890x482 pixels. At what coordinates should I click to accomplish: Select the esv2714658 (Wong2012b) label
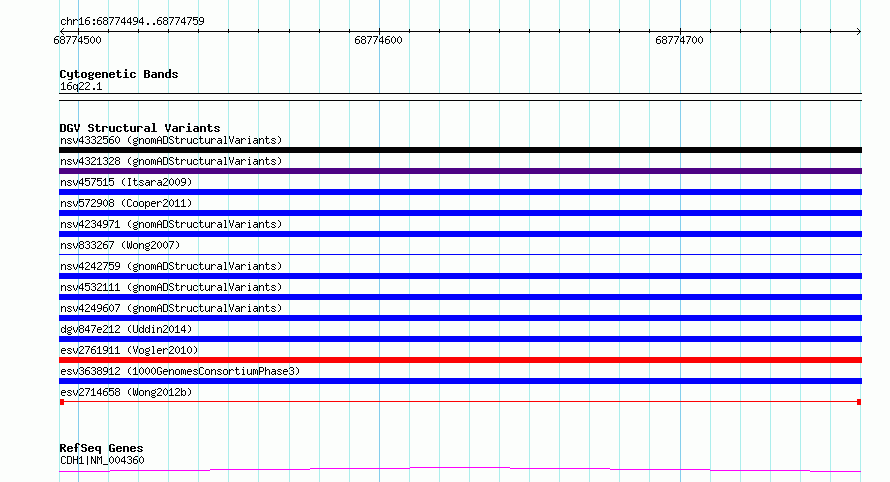click(126, 392)
